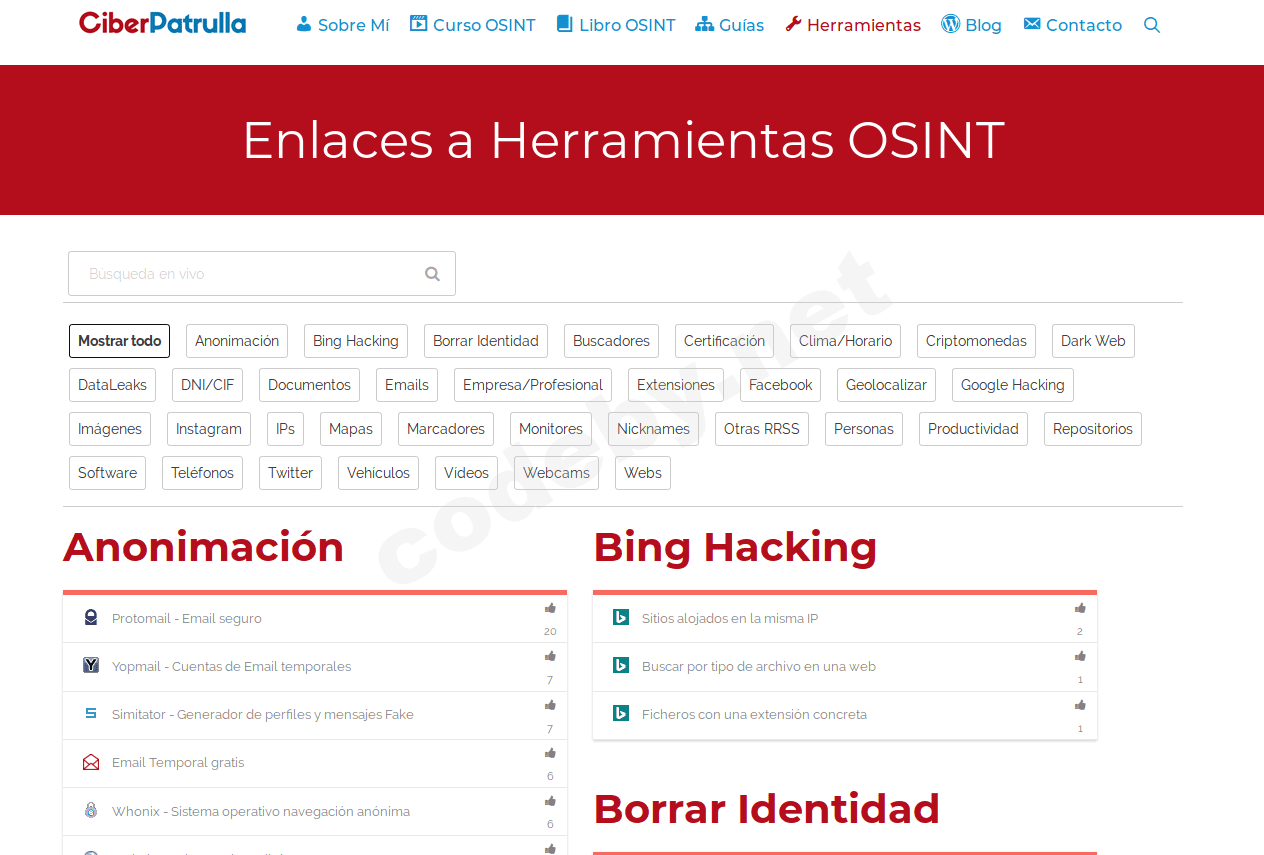
Task: Filter by IPs category
Action: tap(285, 429)
